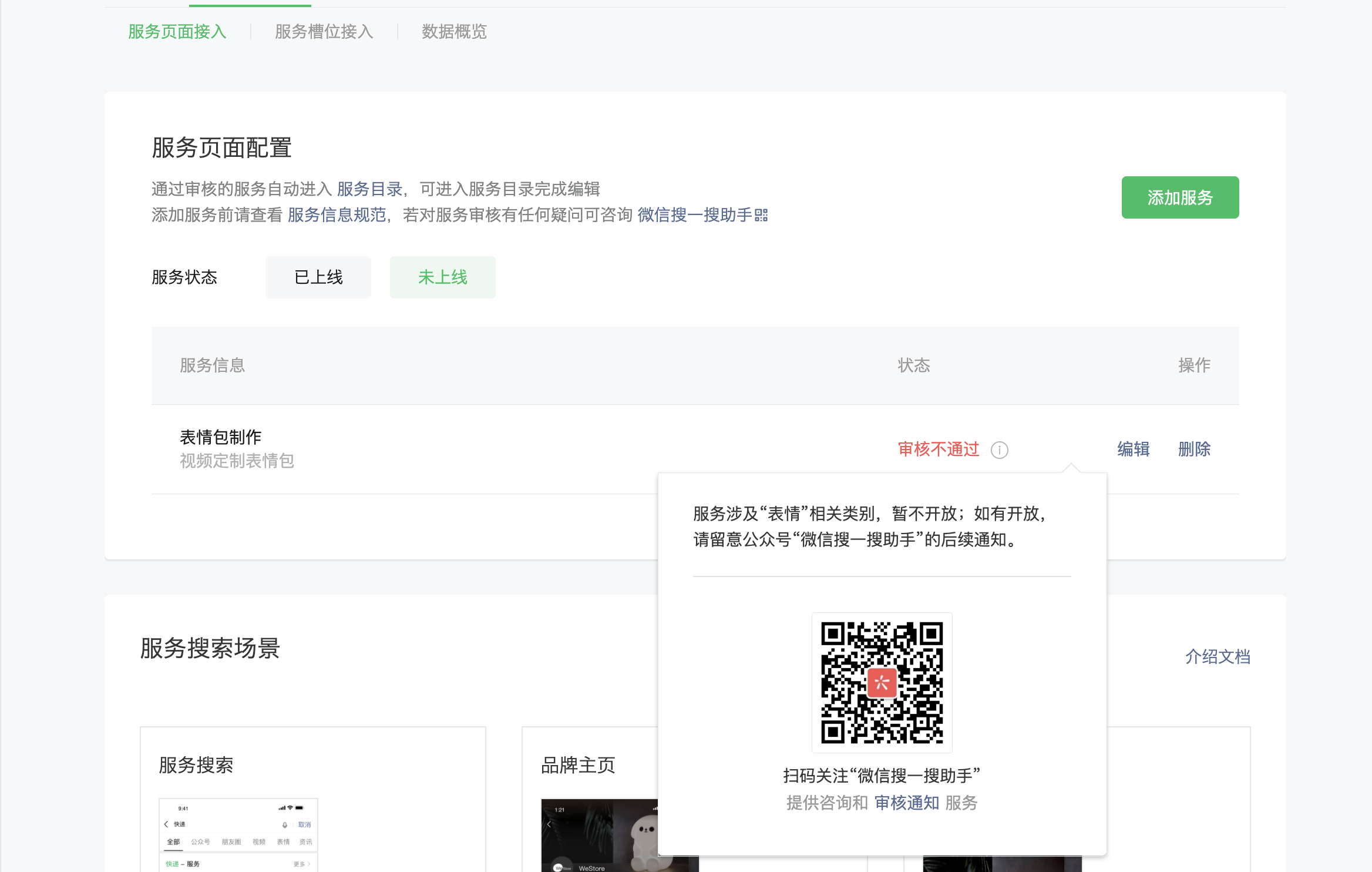Viewport: 1372px width, 872px height.
Task: Select the 已上线 status filter
Action: 318,277
